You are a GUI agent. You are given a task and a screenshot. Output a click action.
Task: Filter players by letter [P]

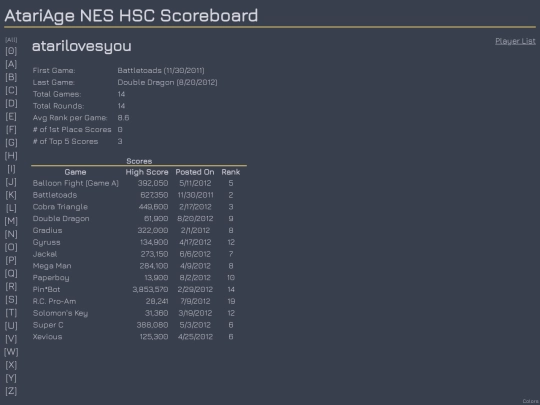11,260
